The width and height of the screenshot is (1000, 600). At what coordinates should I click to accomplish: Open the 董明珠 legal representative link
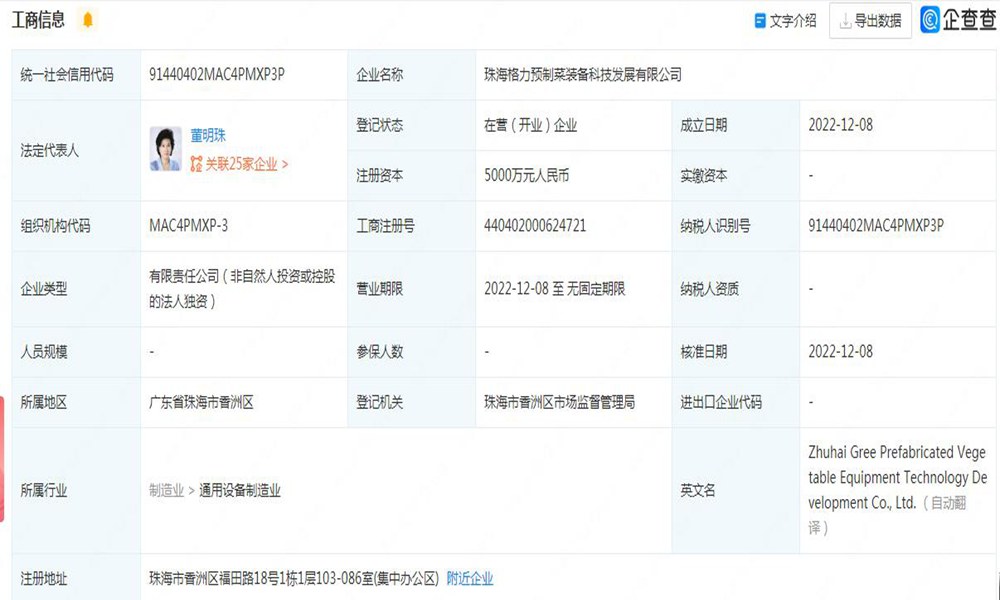[208, 135]
